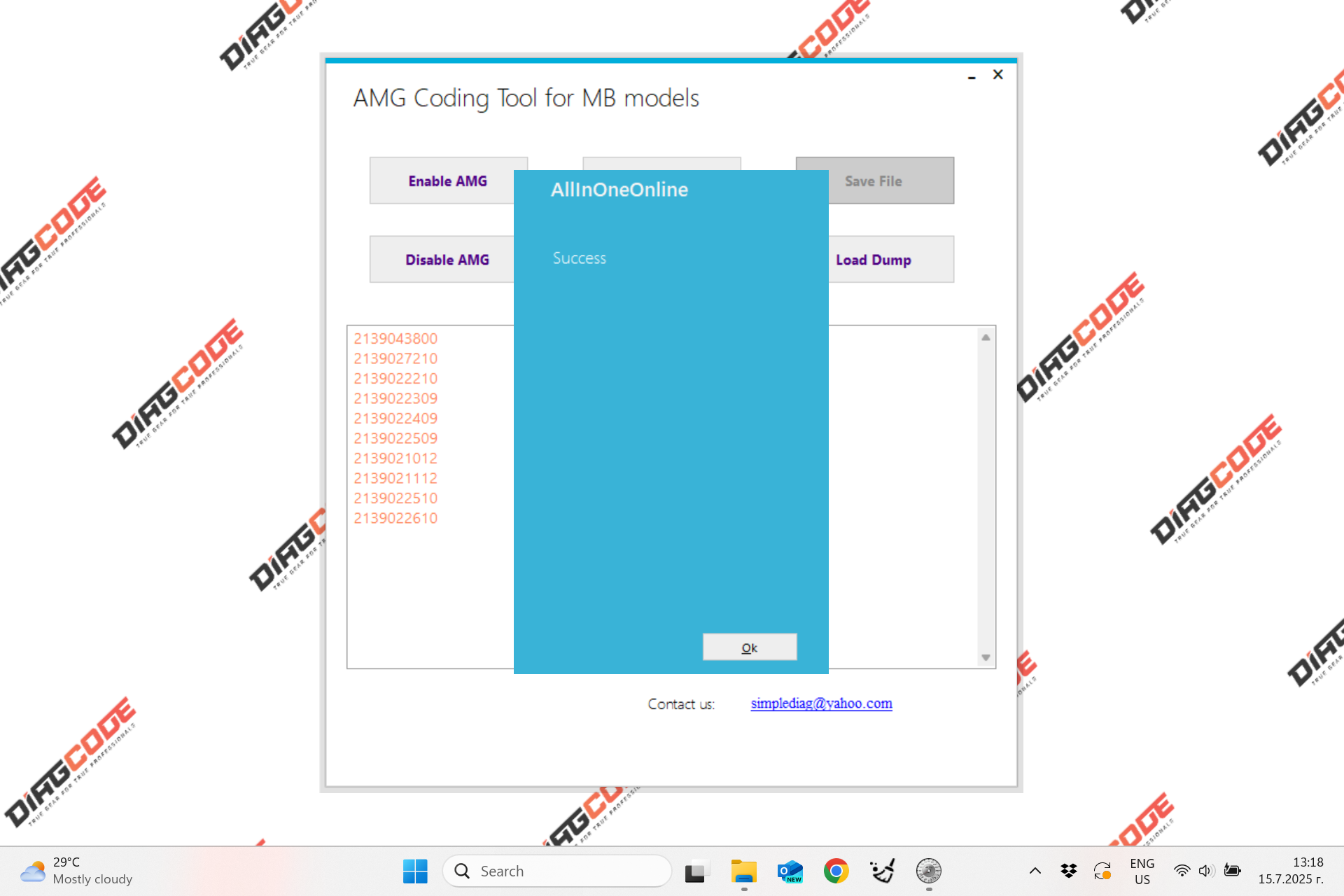
Task: Open the simplediag@yahoo.com email link
Action: click(821, 703)
